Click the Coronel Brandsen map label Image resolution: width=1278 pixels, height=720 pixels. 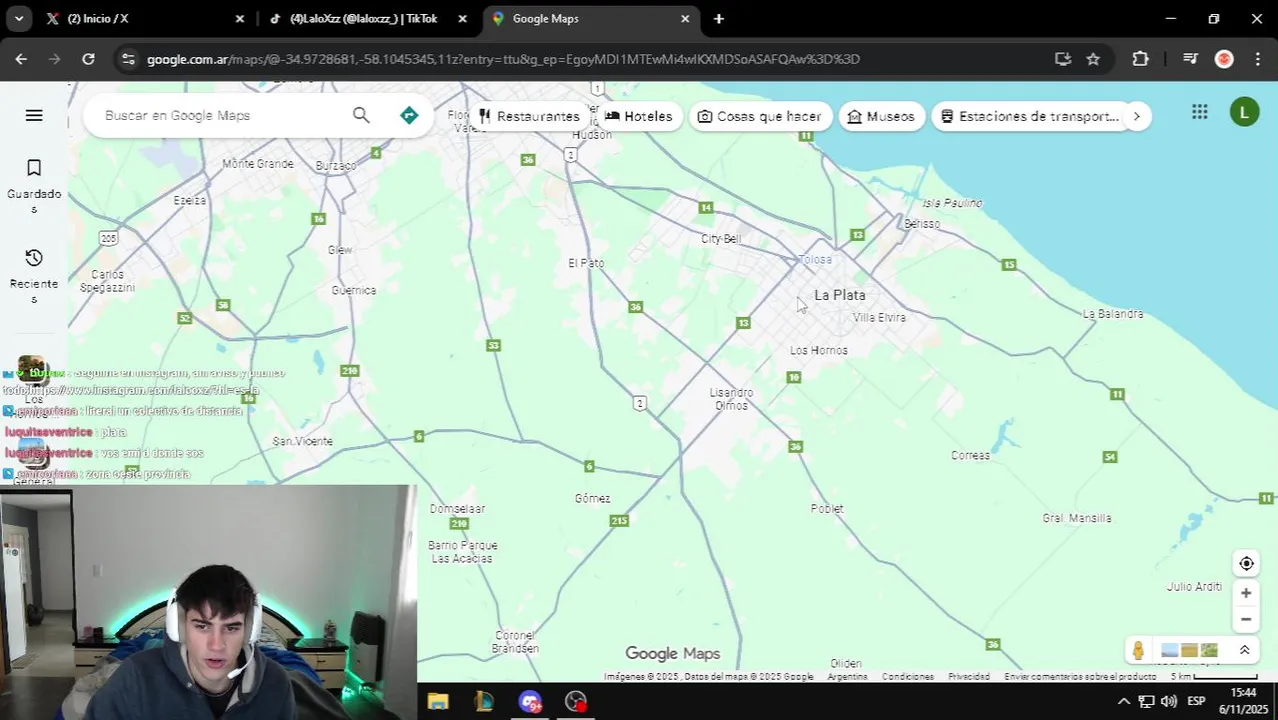(x=515, y=642)
